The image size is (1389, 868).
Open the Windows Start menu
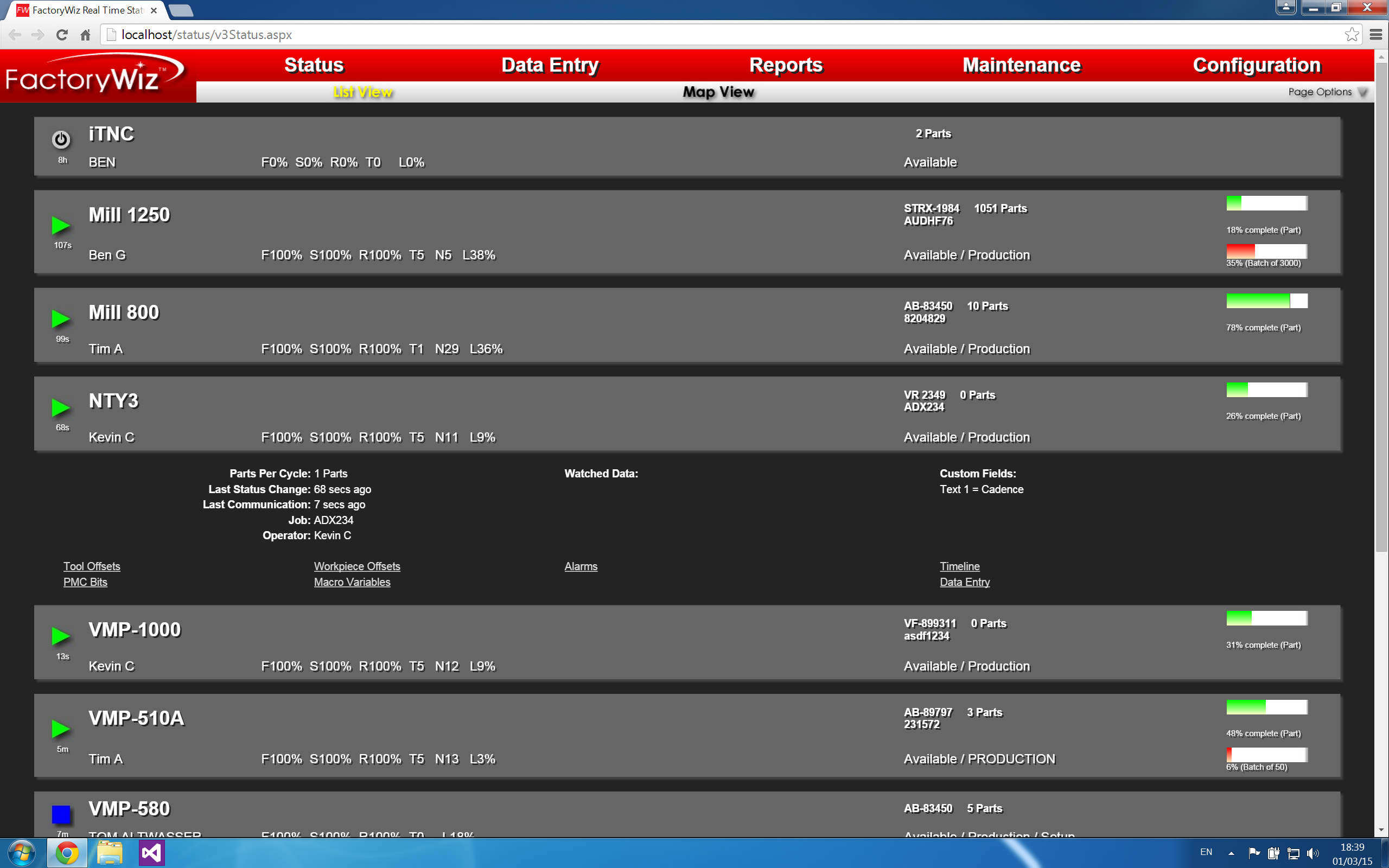click(21, 853)
